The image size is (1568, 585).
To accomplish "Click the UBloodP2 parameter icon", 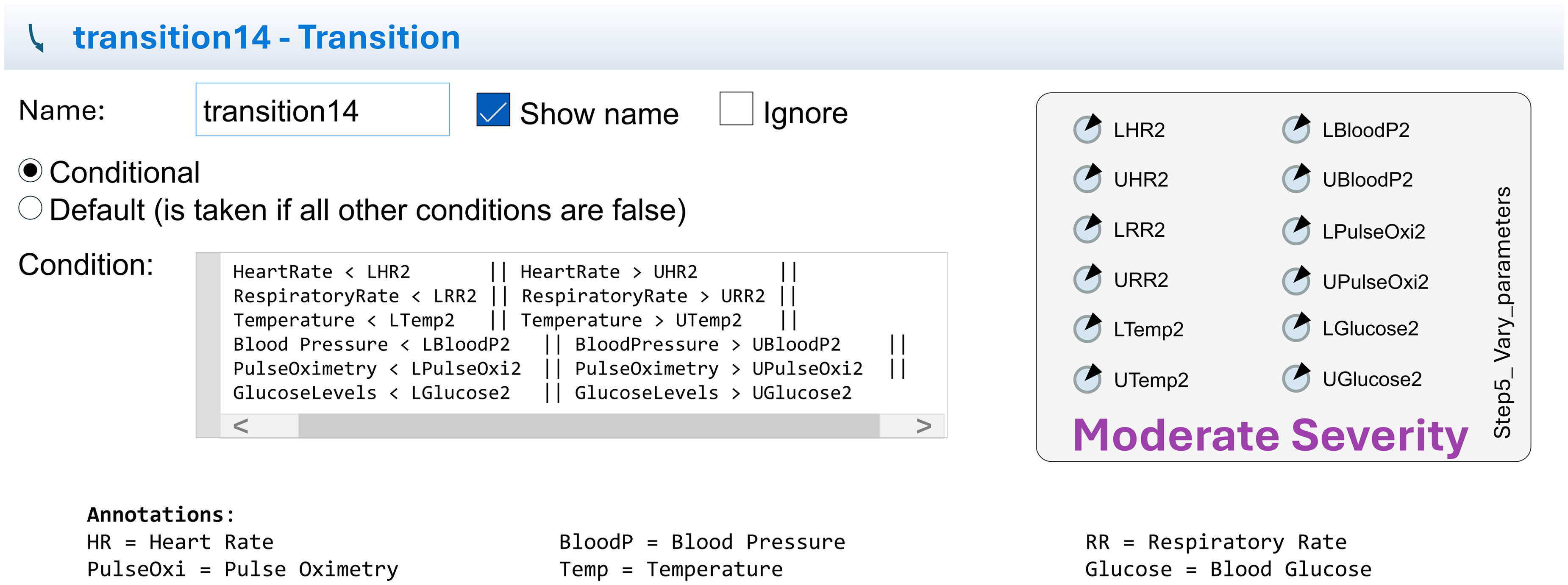I will [x=1296, y=178].
